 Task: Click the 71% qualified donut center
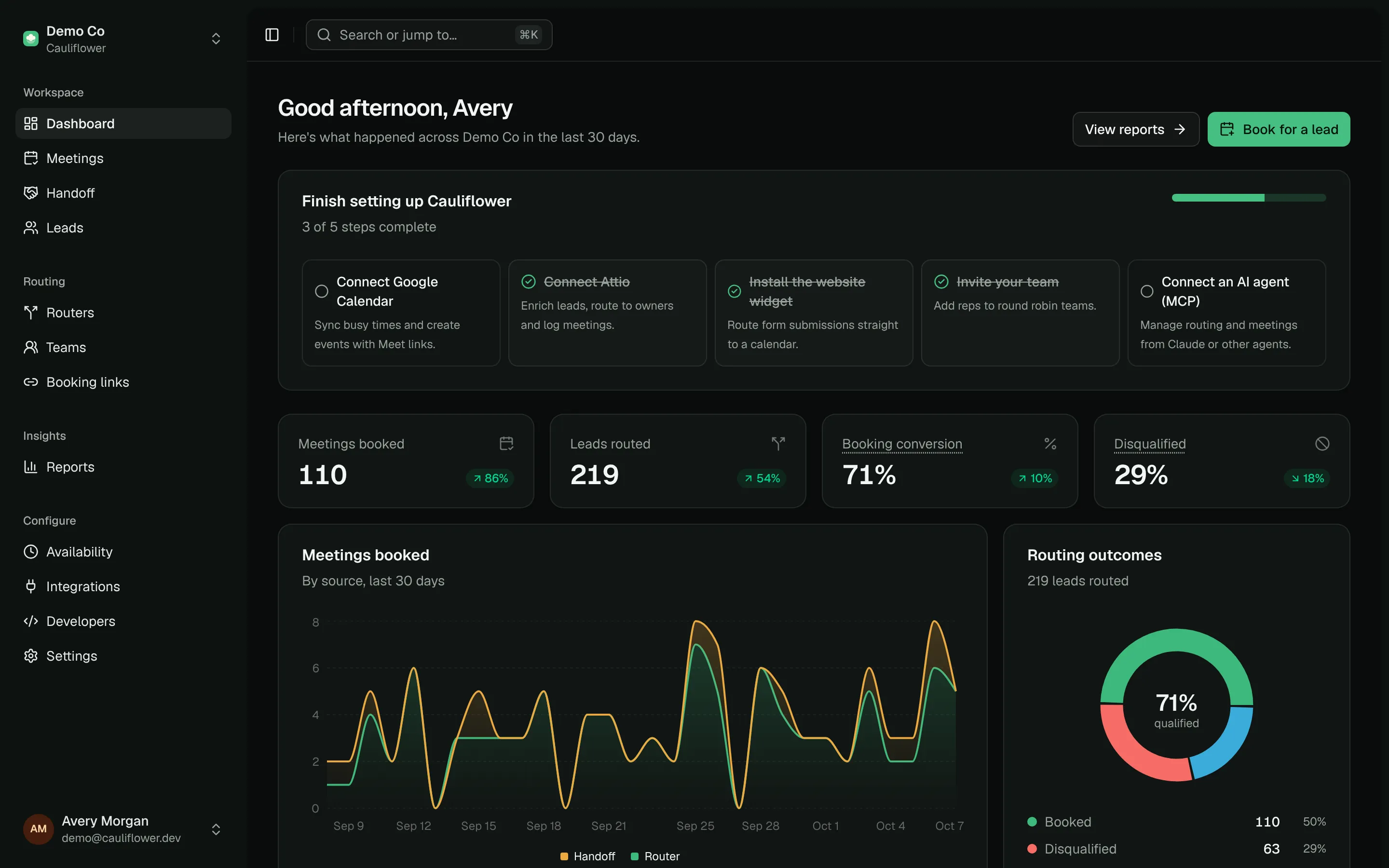pyautogui.click(x=1177, y=710)
